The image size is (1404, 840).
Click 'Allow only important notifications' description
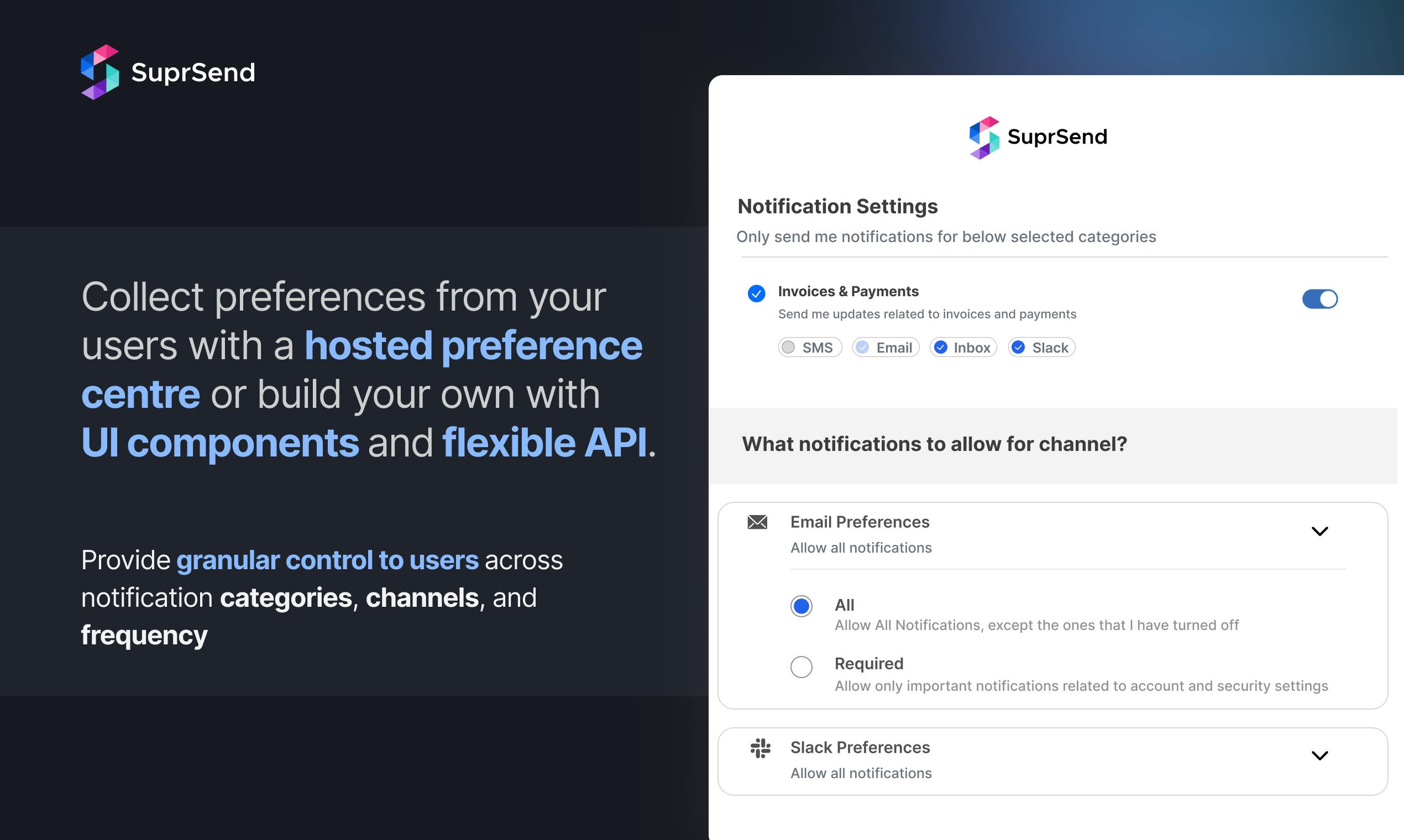coord(1081,686)
